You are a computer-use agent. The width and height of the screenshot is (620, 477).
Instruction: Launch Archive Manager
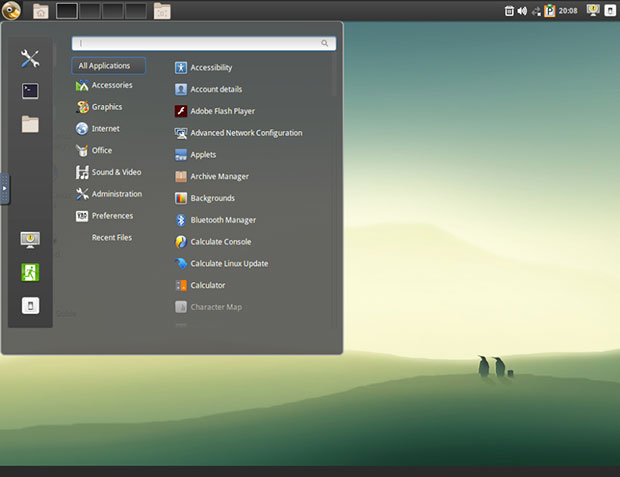click(212, 176)
